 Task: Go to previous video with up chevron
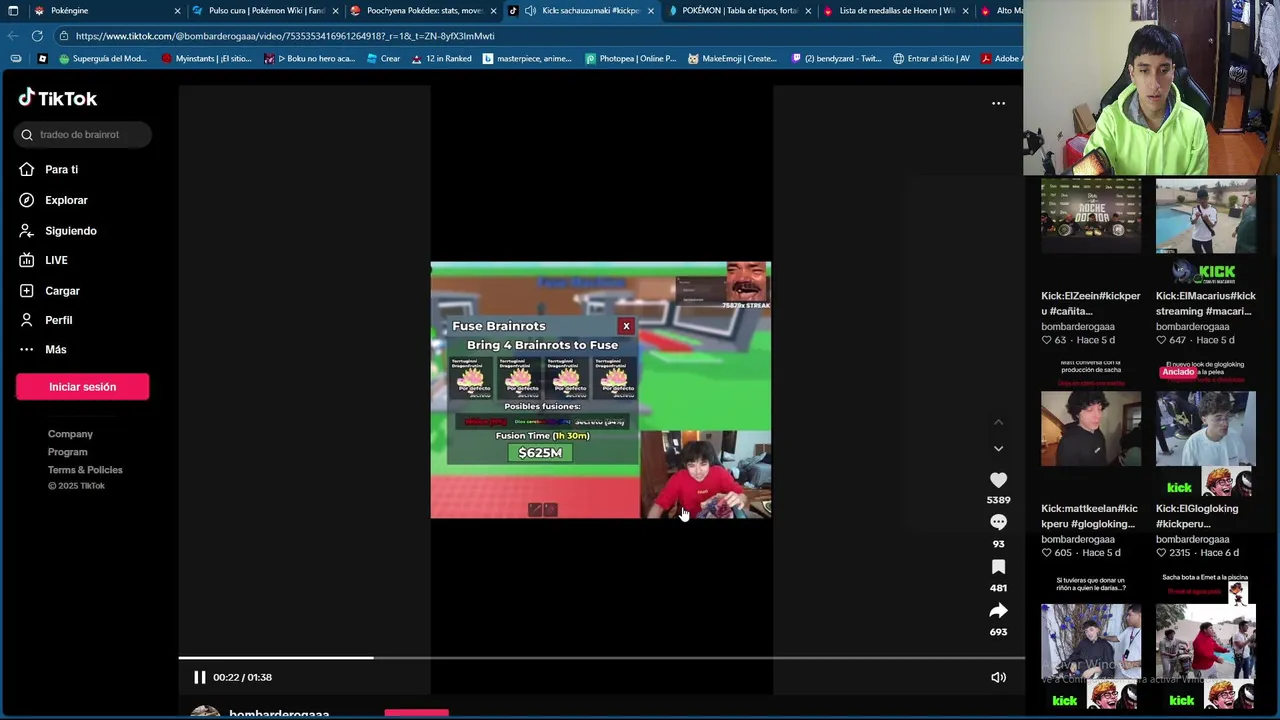(998, 423)
